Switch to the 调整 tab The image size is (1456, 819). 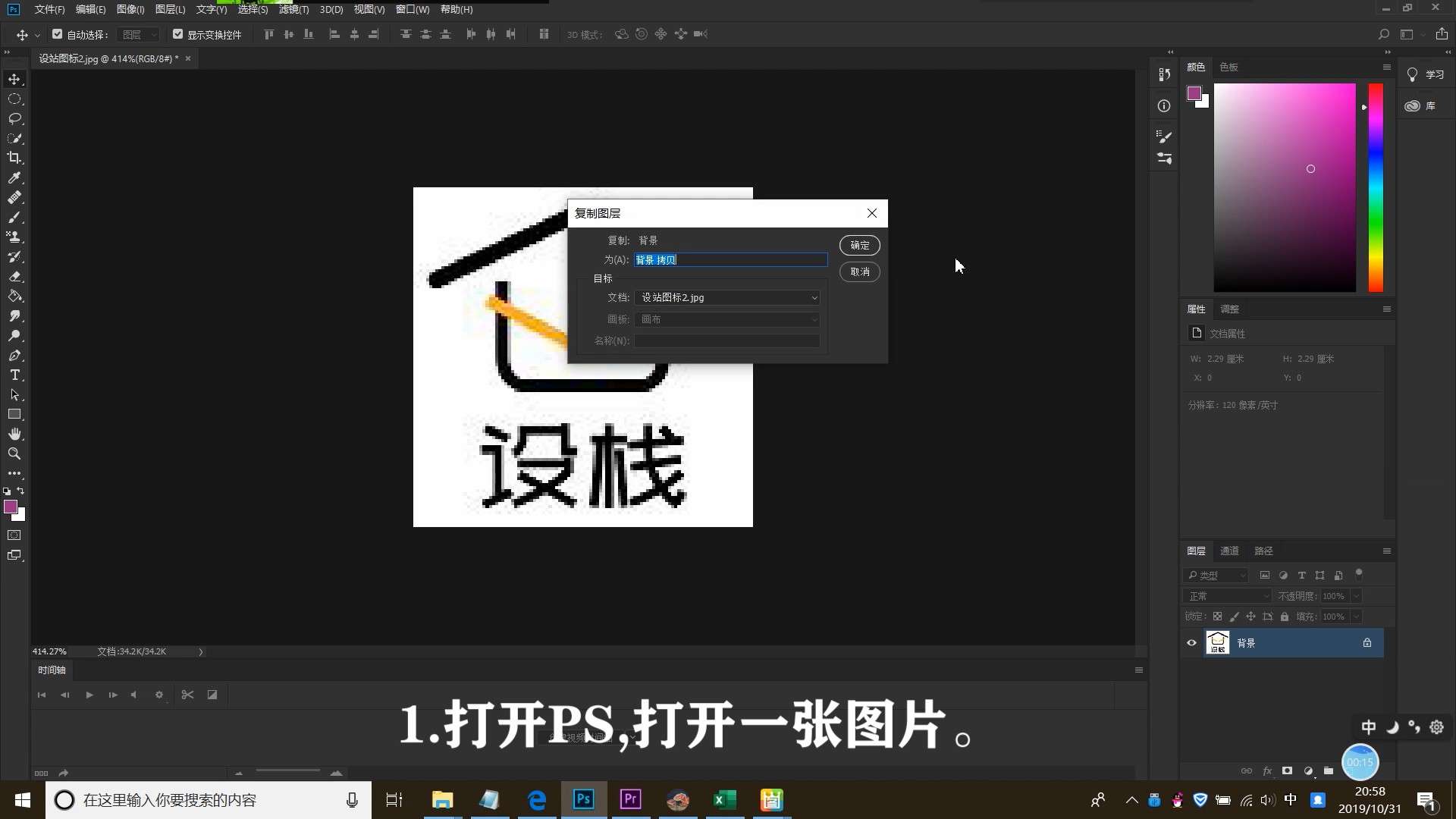click(1229, 309)
